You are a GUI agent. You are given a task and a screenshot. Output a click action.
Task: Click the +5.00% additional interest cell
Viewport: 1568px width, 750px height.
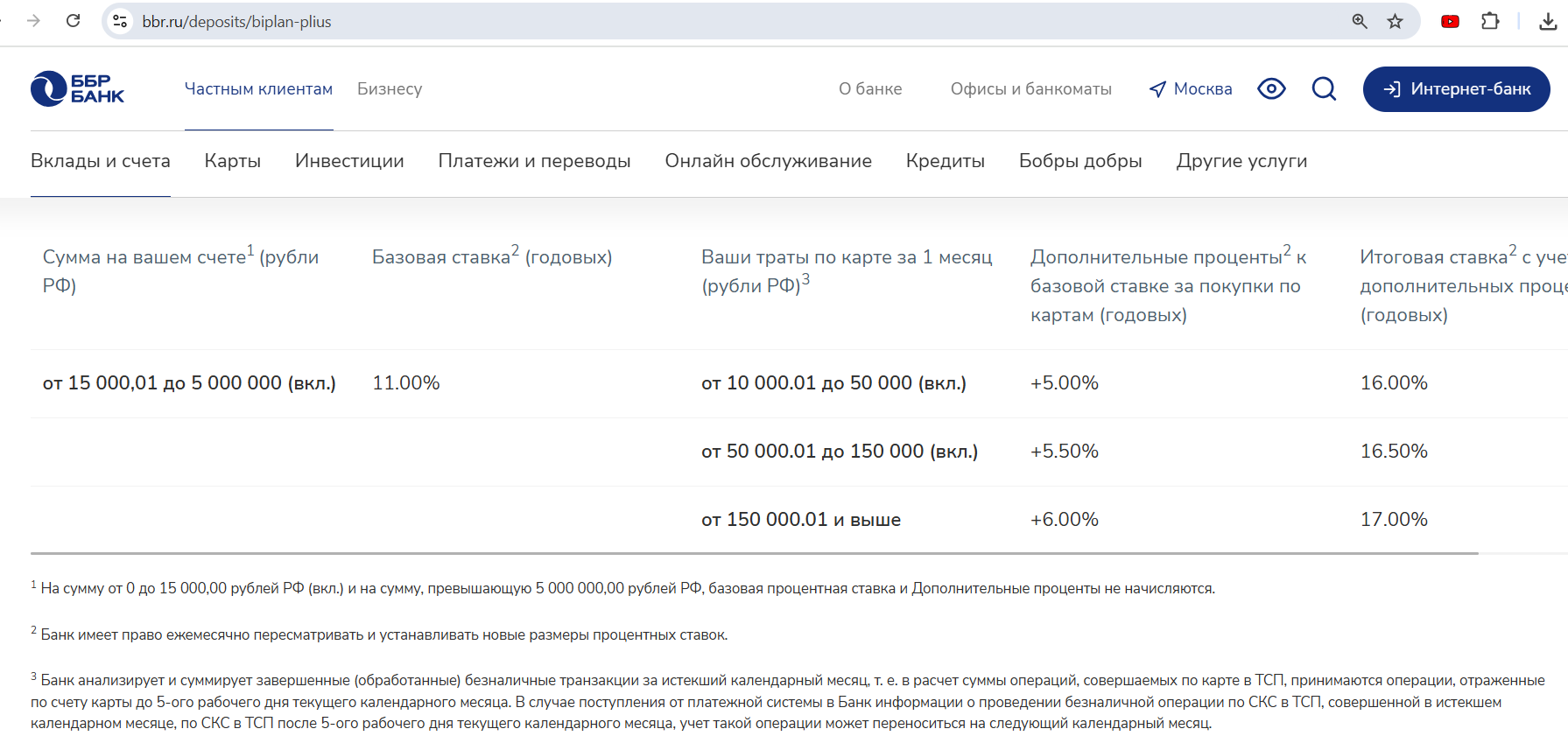pos(1065,383)
